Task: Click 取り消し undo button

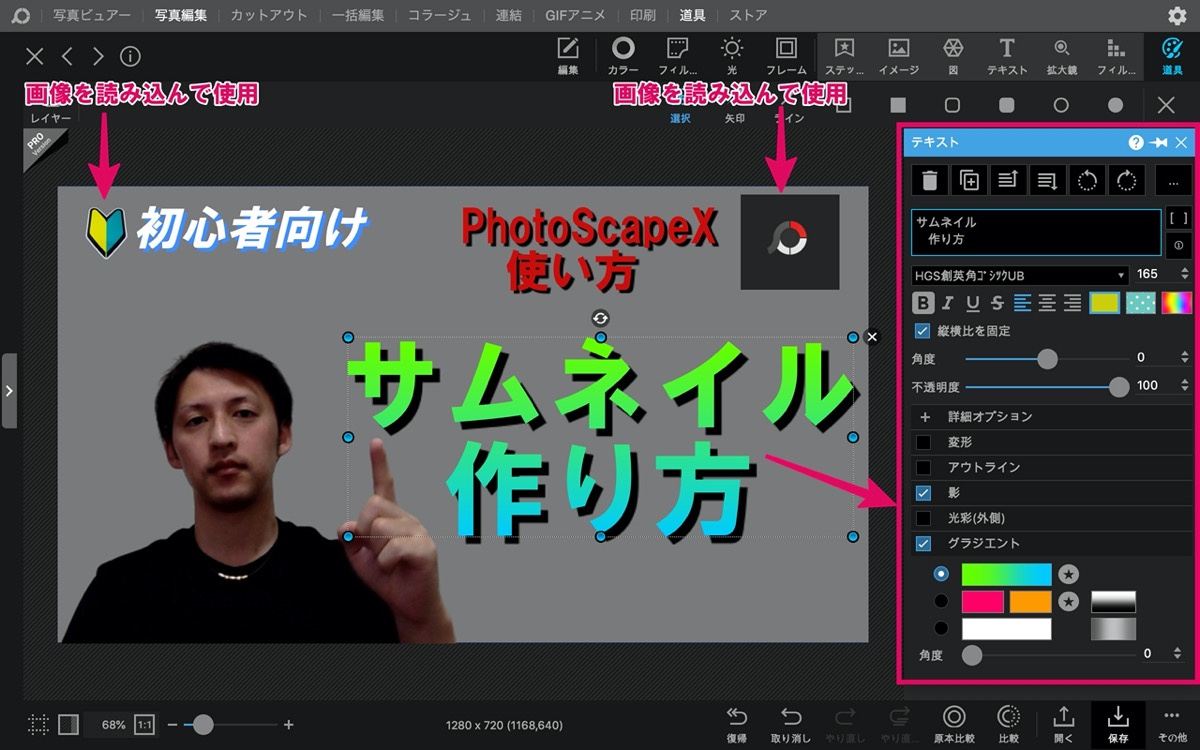Action: (x=790, y=725)
